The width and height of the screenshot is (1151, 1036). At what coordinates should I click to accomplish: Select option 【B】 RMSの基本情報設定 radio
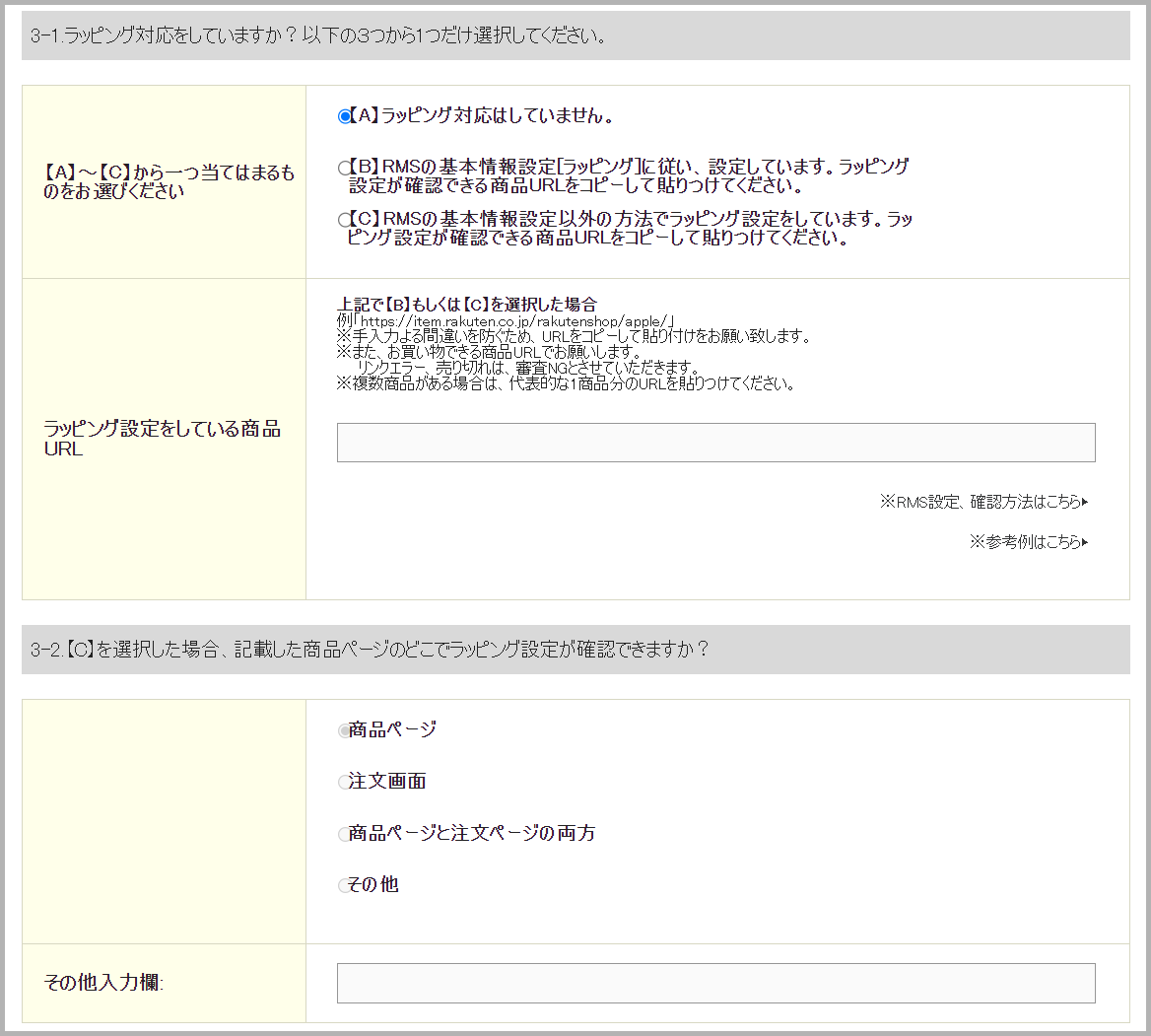point(344,169)
